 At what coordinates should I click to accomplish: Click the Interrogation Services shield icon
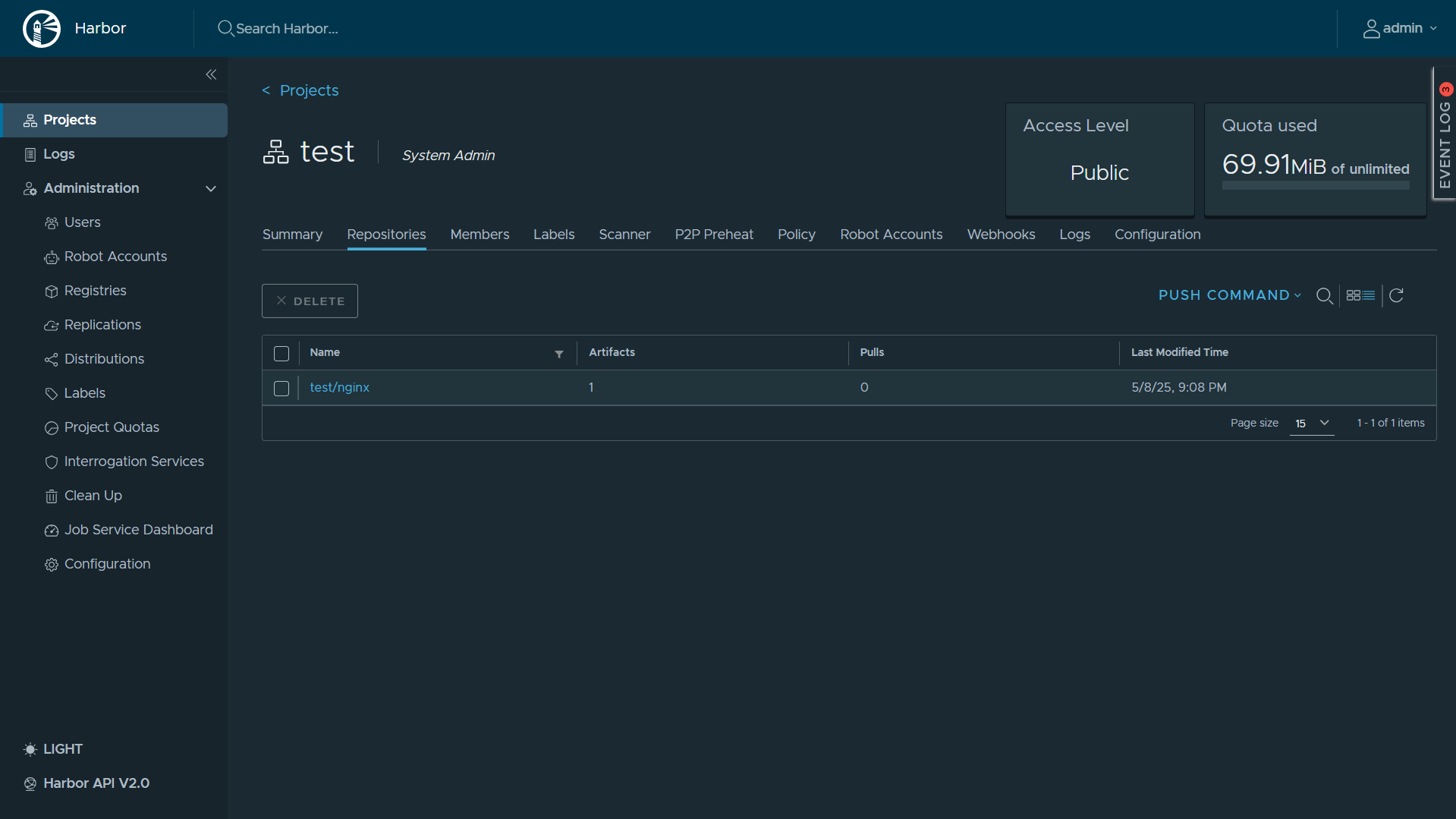pyautogui.click(x=52, y=462)
